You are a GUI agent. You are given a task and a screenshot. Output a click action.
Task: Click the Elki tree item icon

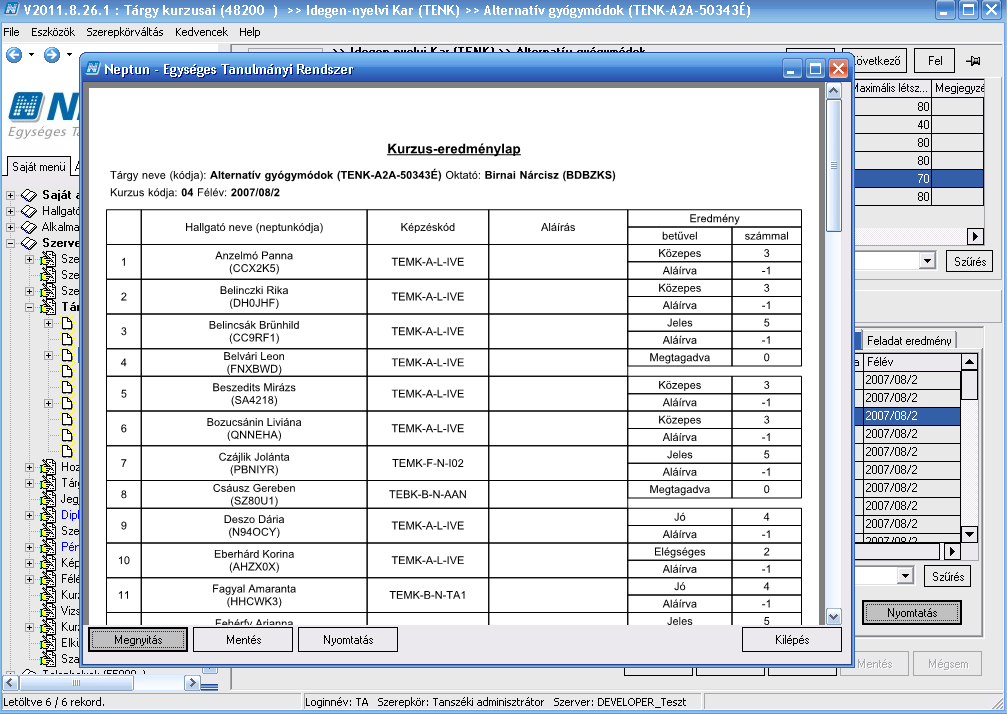(48, 643)
